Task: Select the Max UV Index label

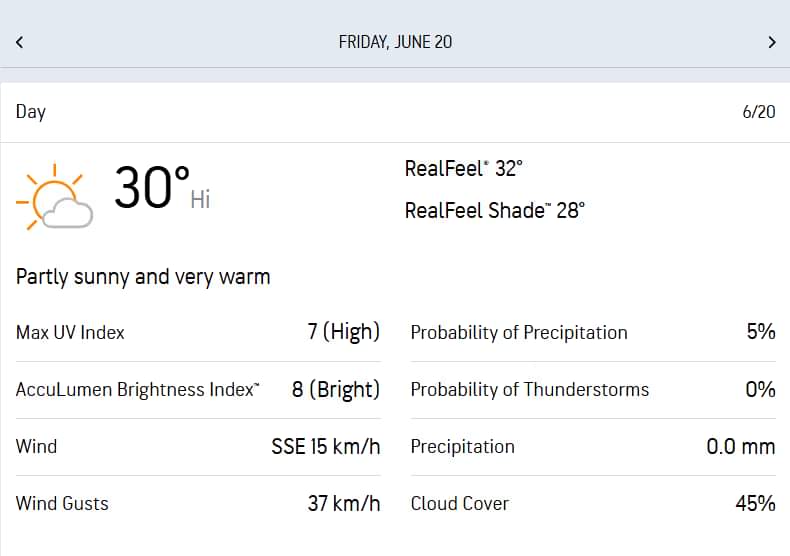Action: click(x=70, y=332)
